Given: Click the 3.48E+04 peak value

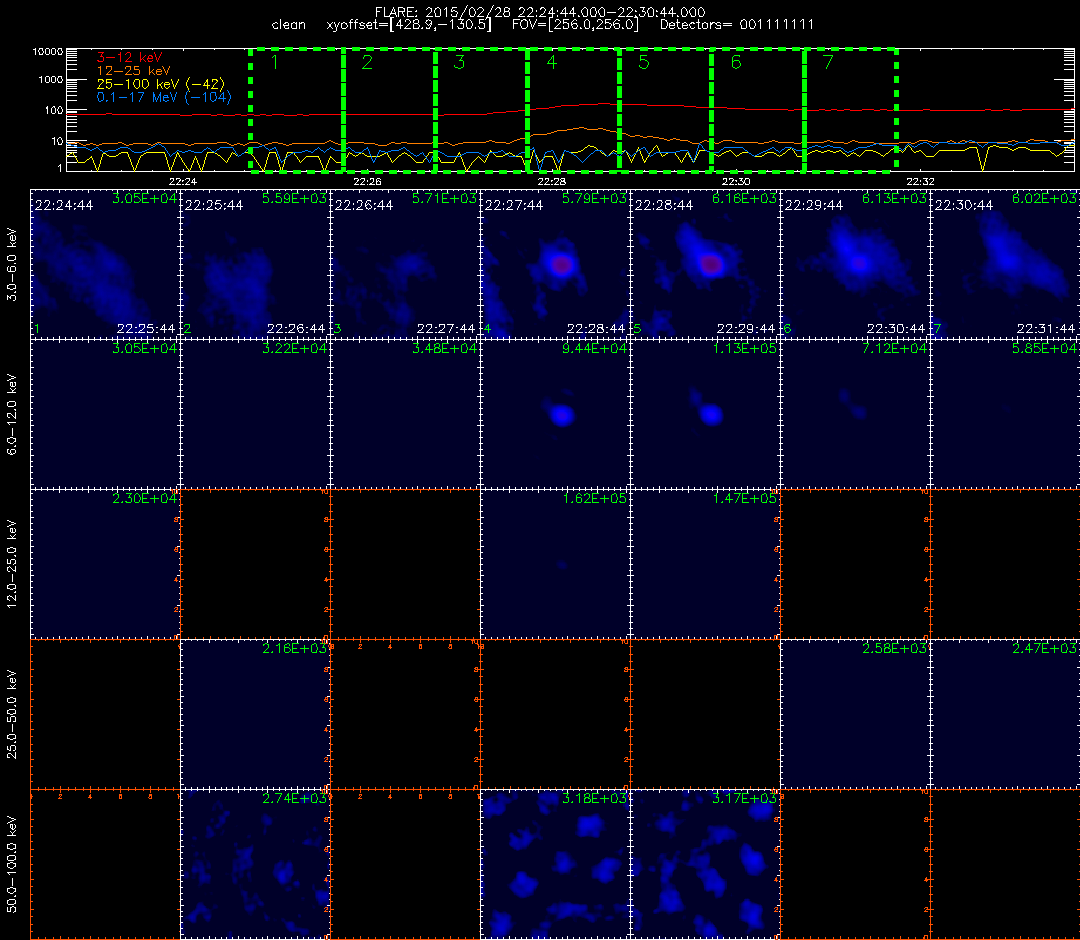Looking at the screenshot, I should pyautogui.click(x=444, y=348).
